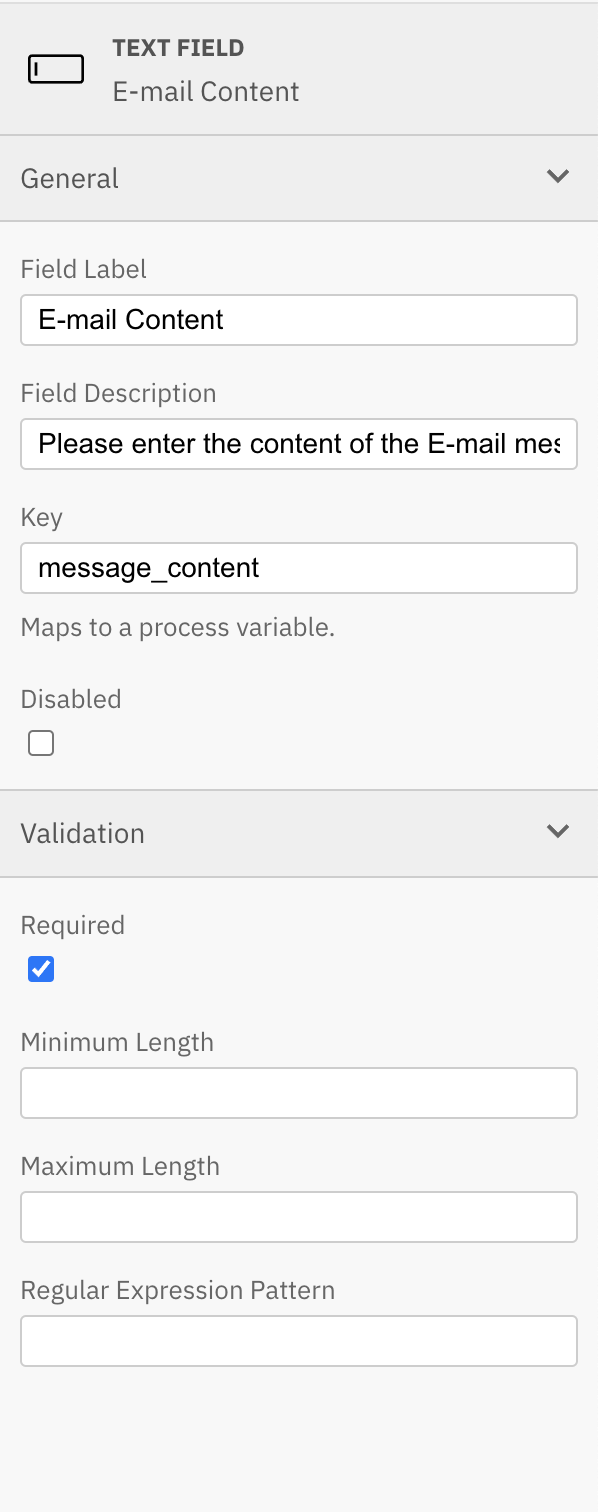
Task: Select the E-mail Content field title
Action: click(206, 91)
